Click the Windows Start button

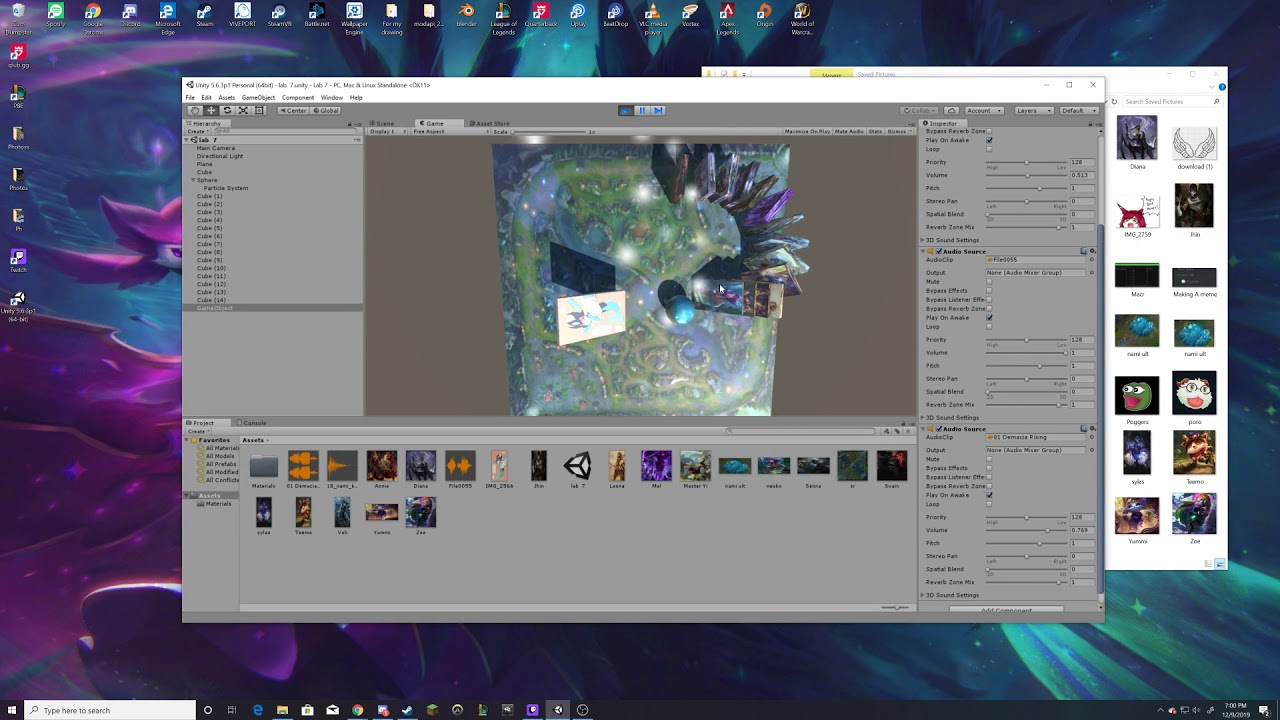11,710
